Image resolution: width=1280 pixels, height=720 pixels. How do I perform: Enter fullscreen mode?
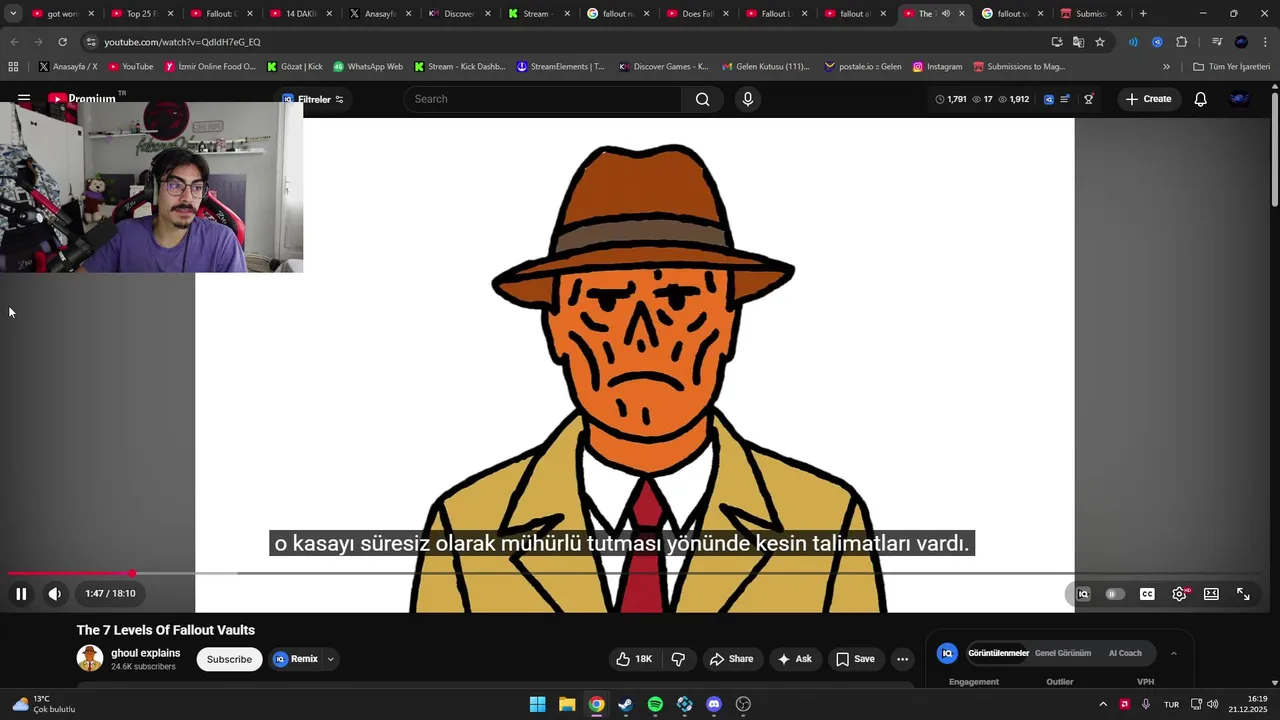click(1243, 594)
